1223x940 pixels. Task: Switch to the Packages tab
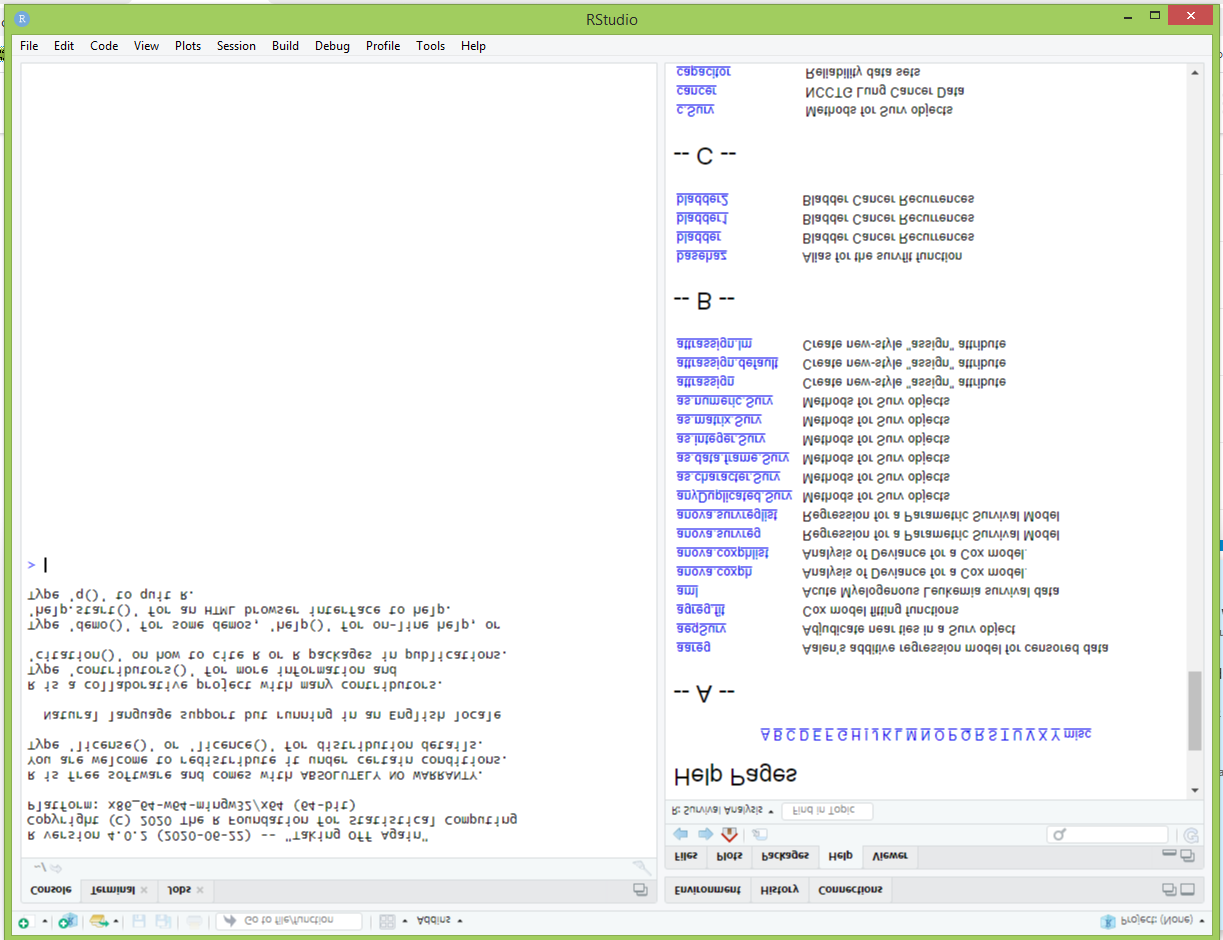click(x=785, y=857)
